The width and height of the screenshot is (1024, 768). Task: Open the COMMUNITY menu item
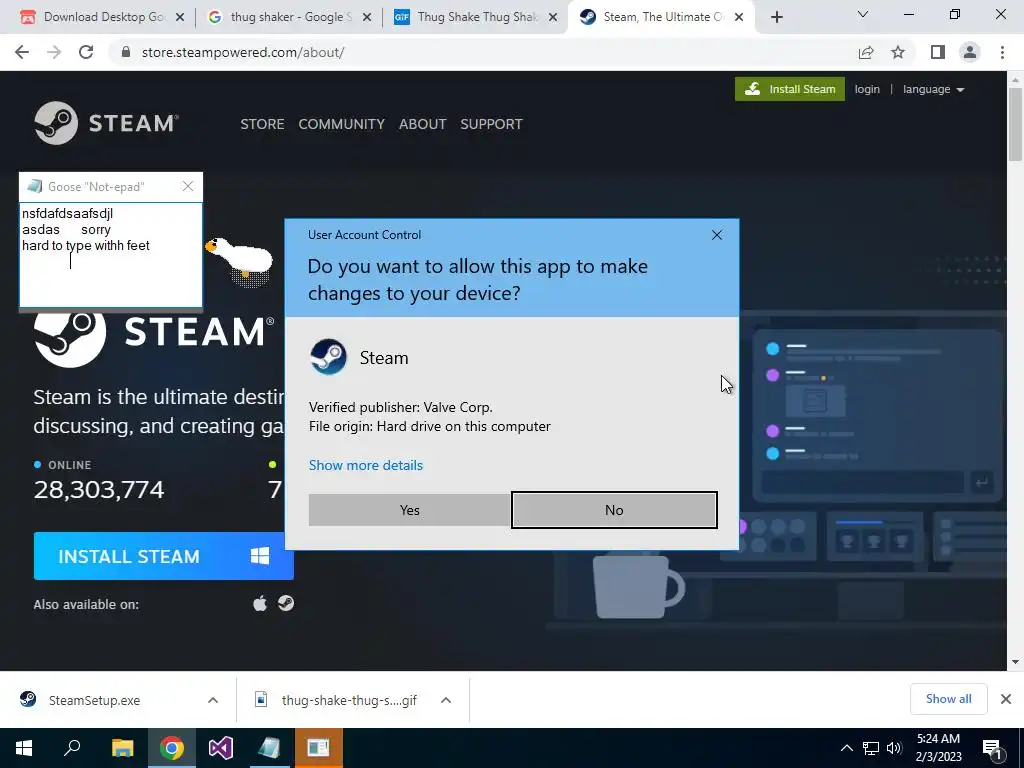342,124
